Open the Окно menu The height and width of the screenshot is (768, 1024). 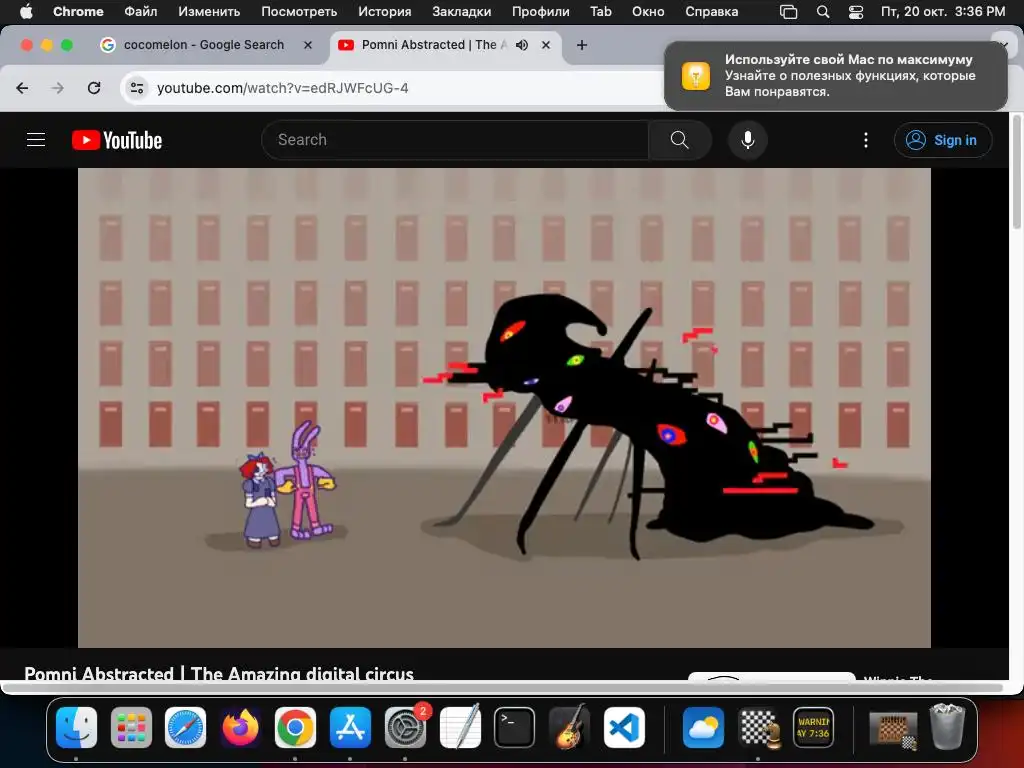pyautogui.click(x=648, y=11)
